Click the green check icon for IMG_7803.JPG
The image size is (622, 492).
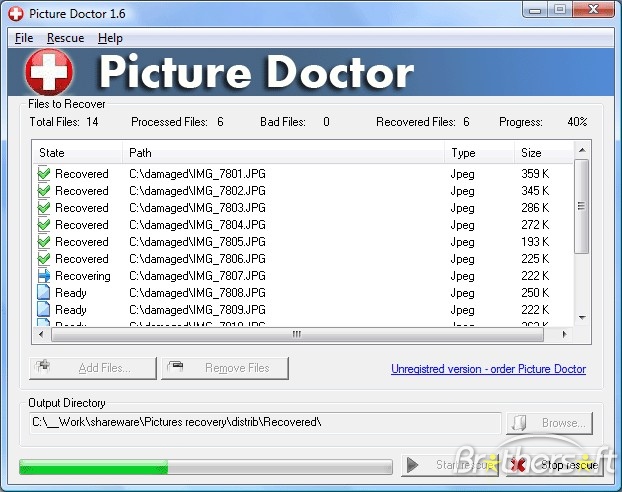44,208
